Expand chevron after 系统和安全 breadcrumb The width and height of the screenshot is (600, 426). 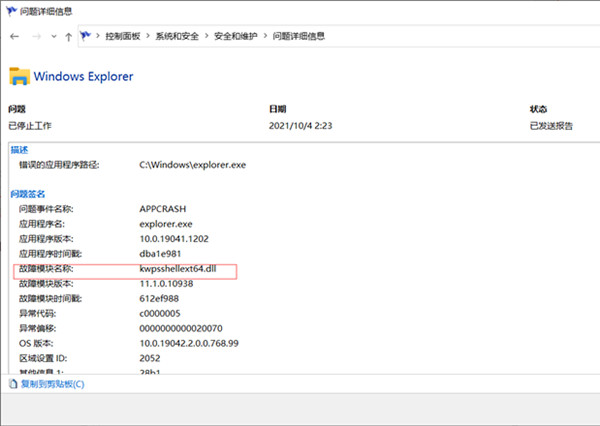(x=207, y=36)
